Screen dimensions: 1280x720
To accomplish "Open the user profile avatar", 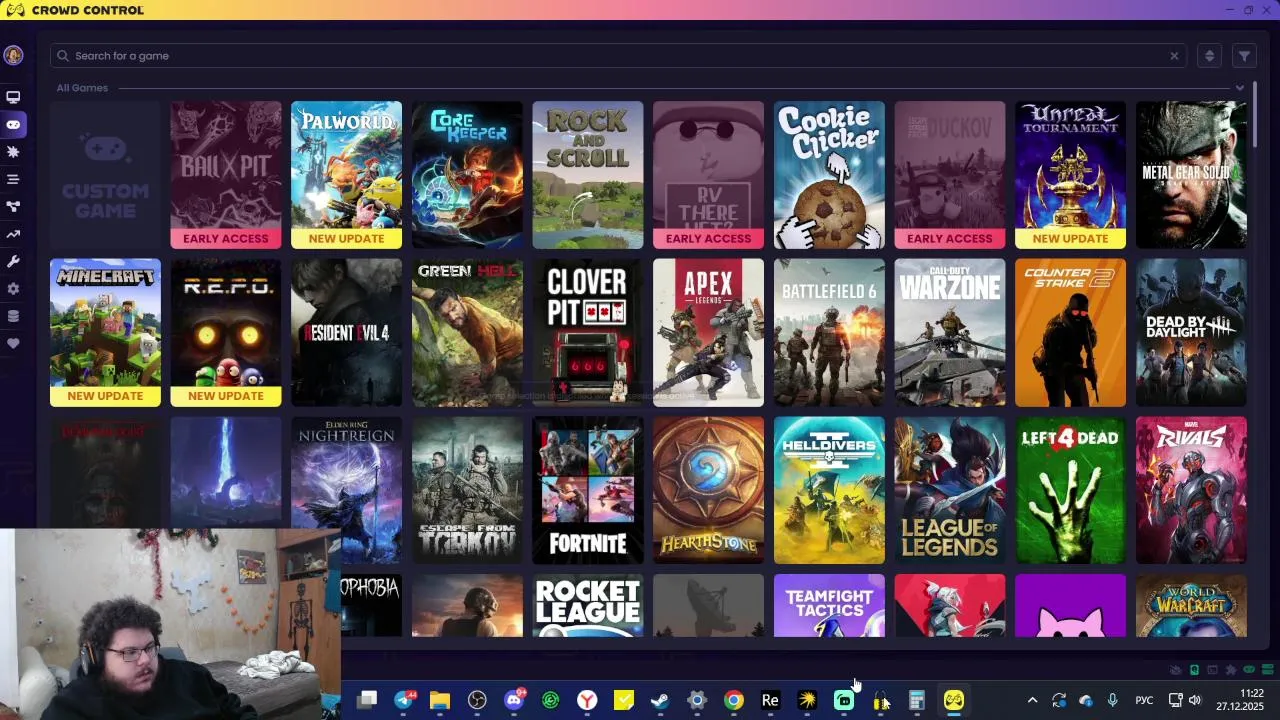I will (x=13, y=55).
